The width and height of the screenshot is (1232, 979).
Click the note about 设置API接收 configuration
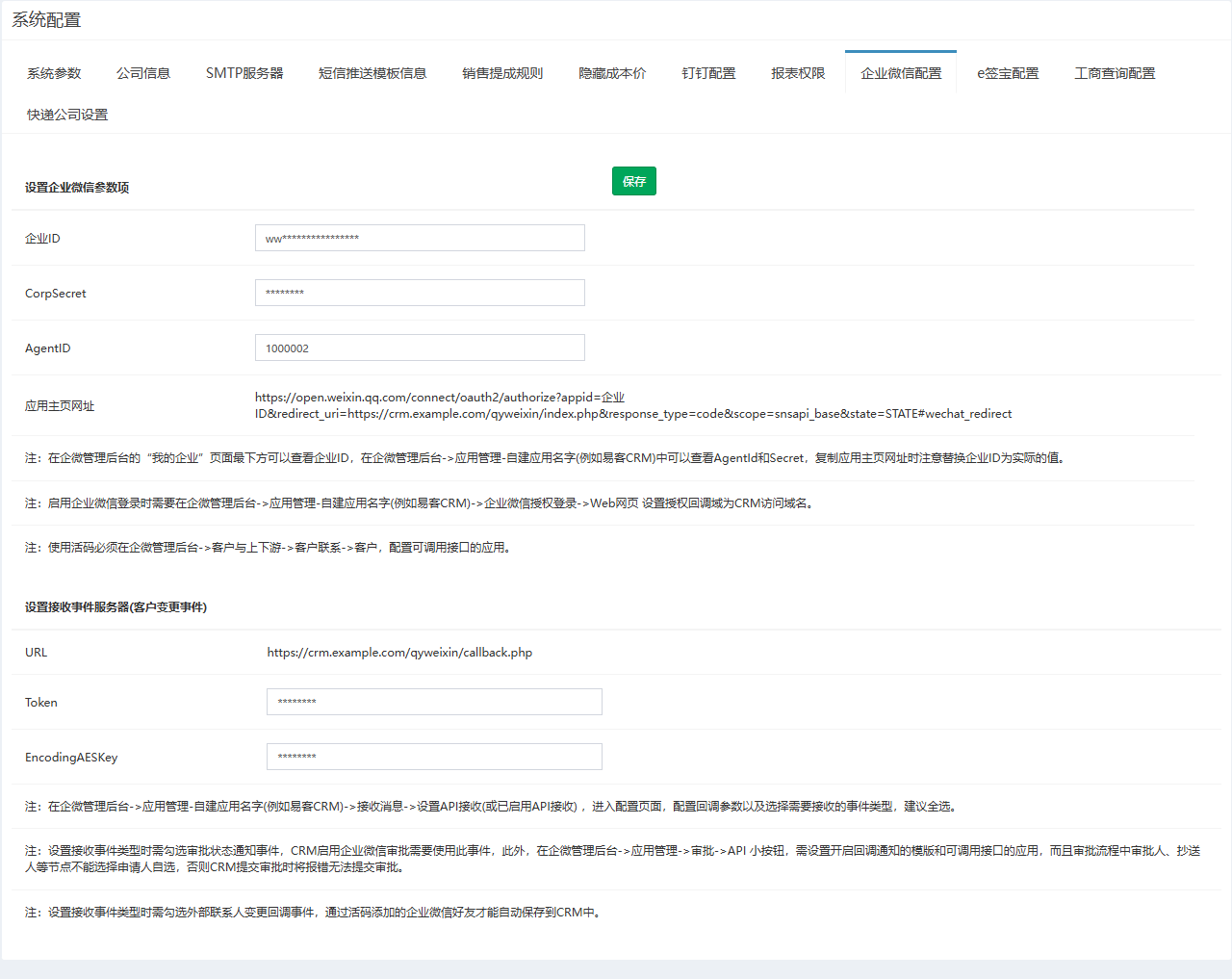click(x=494, y=807)
